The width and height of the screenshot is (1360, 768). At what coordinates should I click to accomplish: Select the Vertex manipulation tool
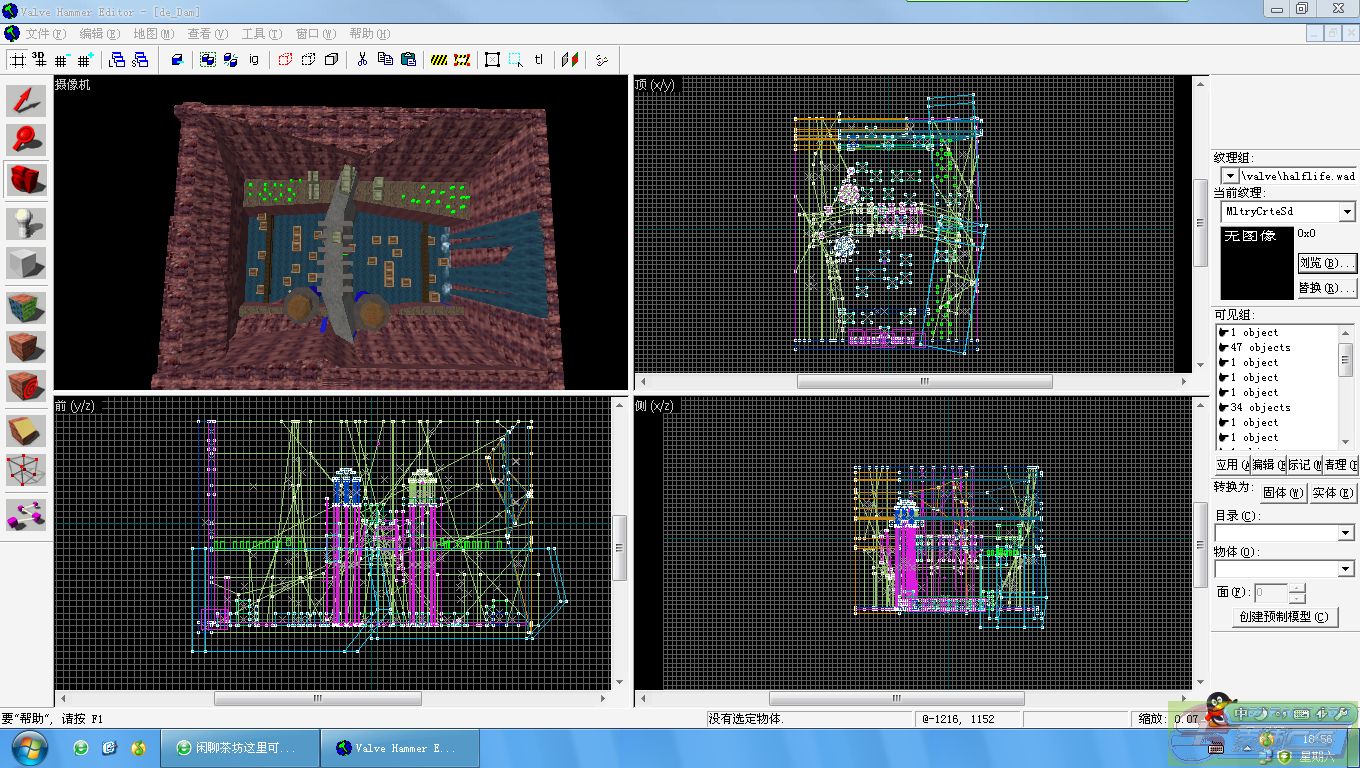(27, 471)
